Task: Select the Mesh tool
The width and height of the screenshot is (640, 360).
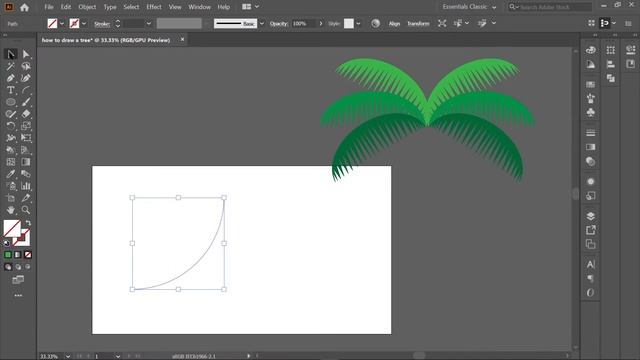Action: point(11,162)
